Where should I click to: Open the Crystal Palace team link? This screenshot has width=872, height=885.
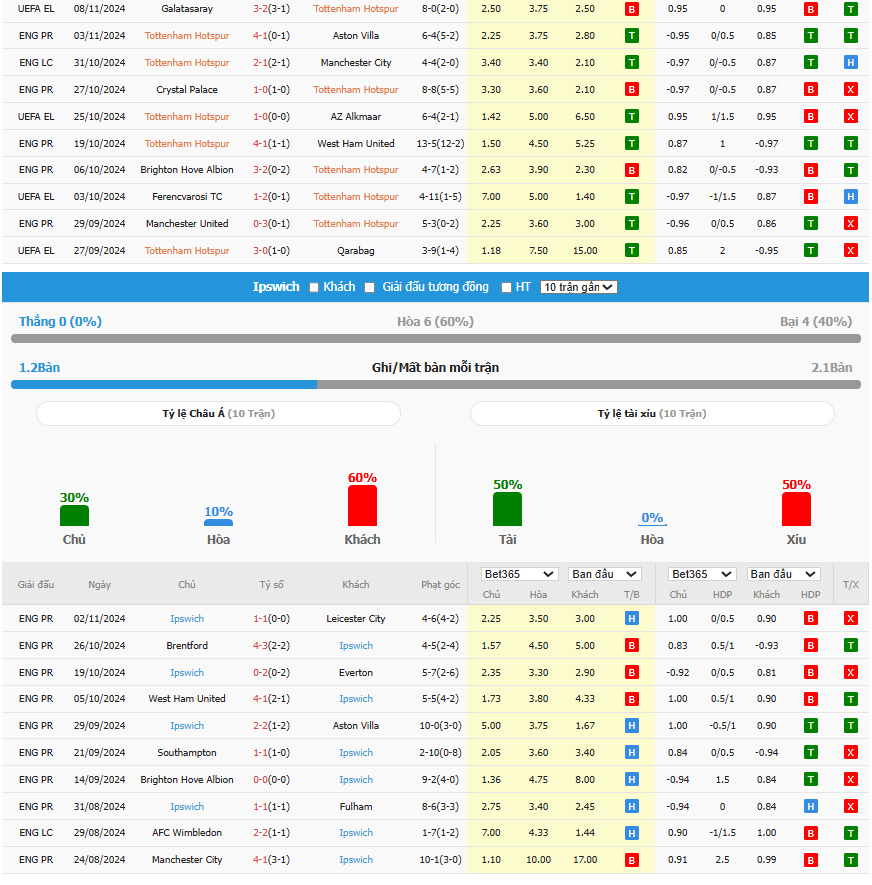(x=187, y=90)
